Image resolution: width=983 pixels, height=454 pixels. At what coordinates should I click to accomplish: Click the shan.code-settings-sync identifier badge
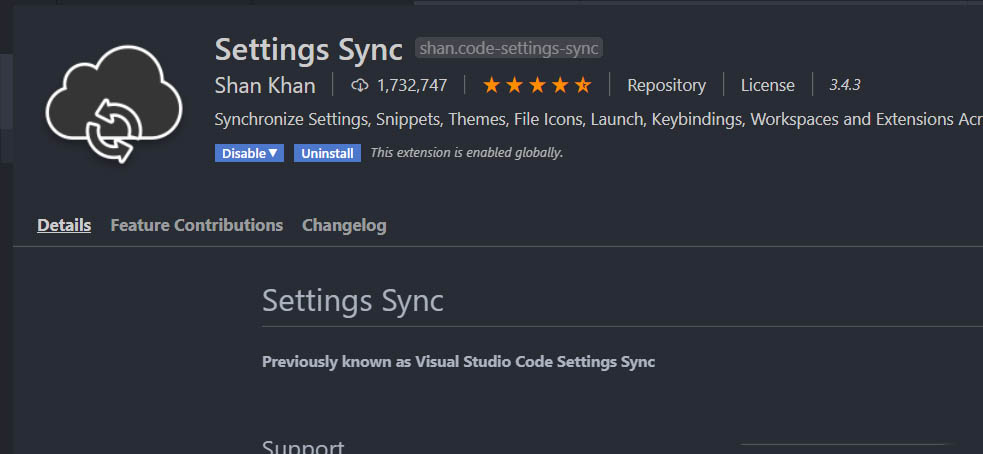509,48
